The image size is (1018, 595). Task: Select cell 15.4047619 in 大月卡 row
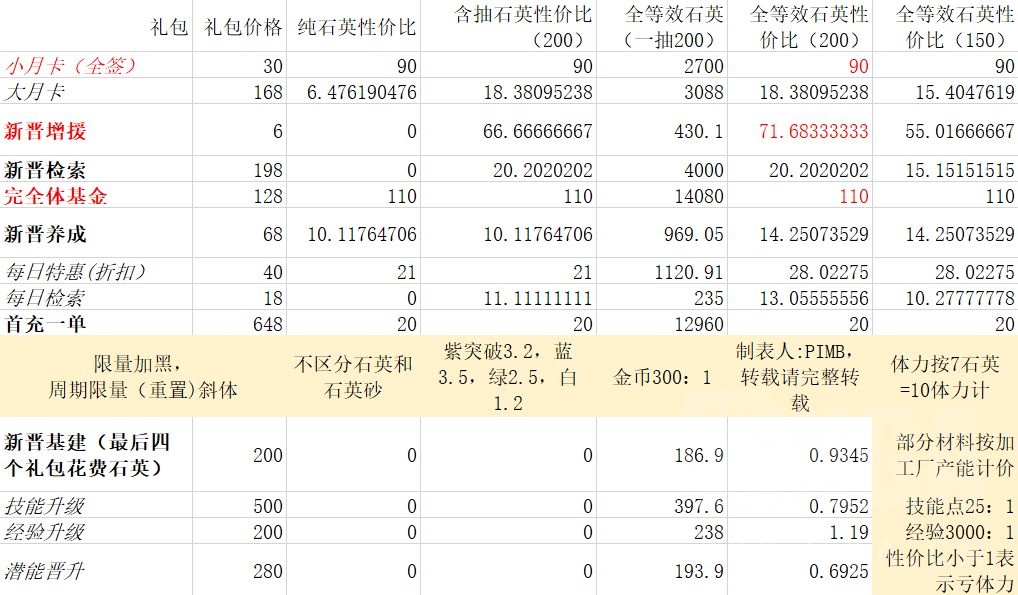(x=945, y=91)
